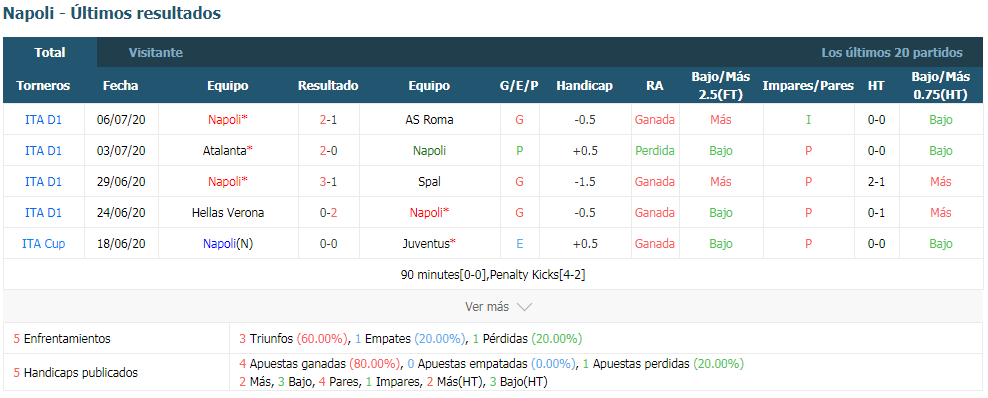
Task: Expand the Ver más chevron arrow
Action: click(x=524, y=307)
